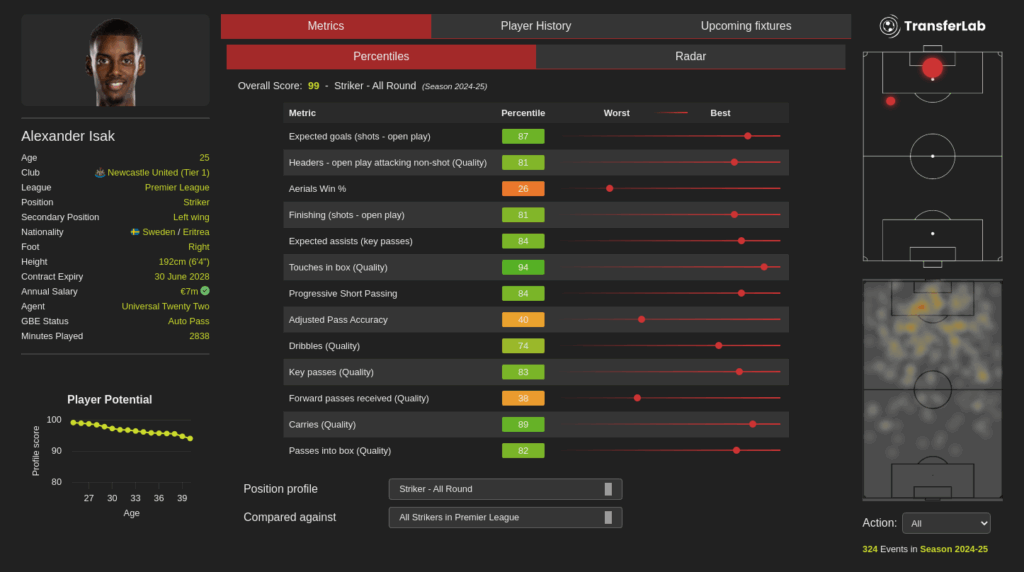
Task: Expand the Action filter dropdown
Action: (946, 523)
